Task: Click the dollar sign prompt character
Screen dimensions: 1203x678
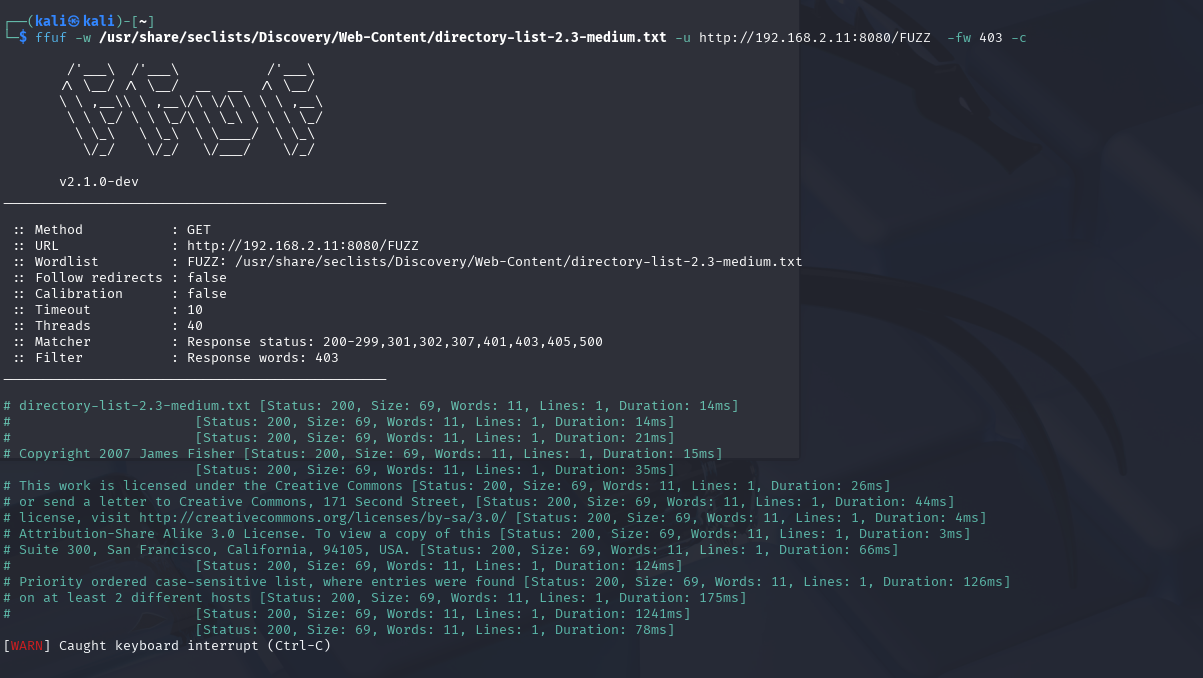Action: (x=23, y=38)
